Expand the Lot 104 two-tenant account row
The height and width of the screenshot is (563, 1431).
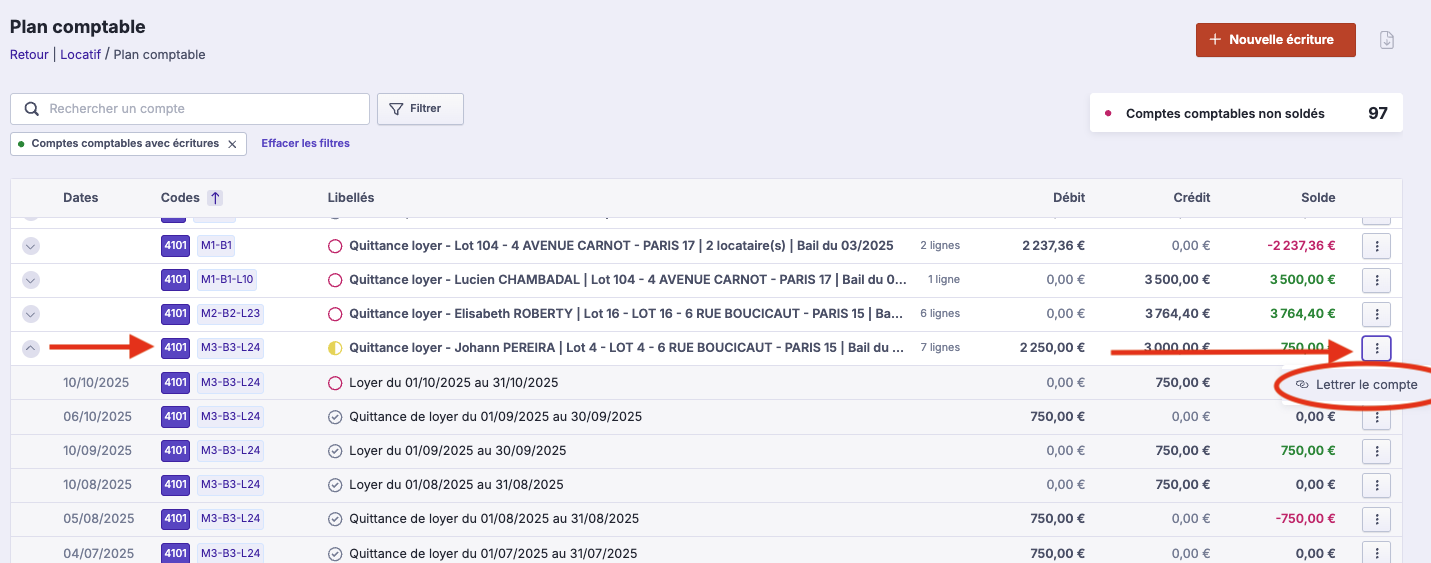pos(31,246)
